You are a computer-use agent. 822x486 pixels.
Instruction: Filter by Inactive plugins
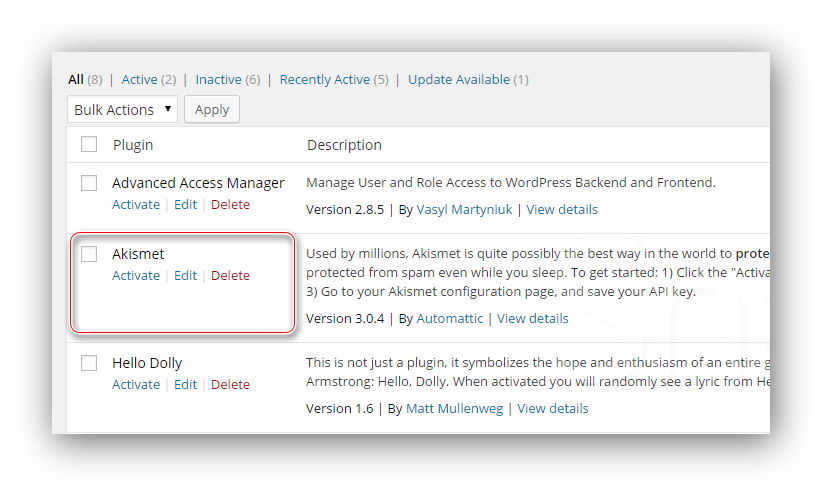point(218,79)
